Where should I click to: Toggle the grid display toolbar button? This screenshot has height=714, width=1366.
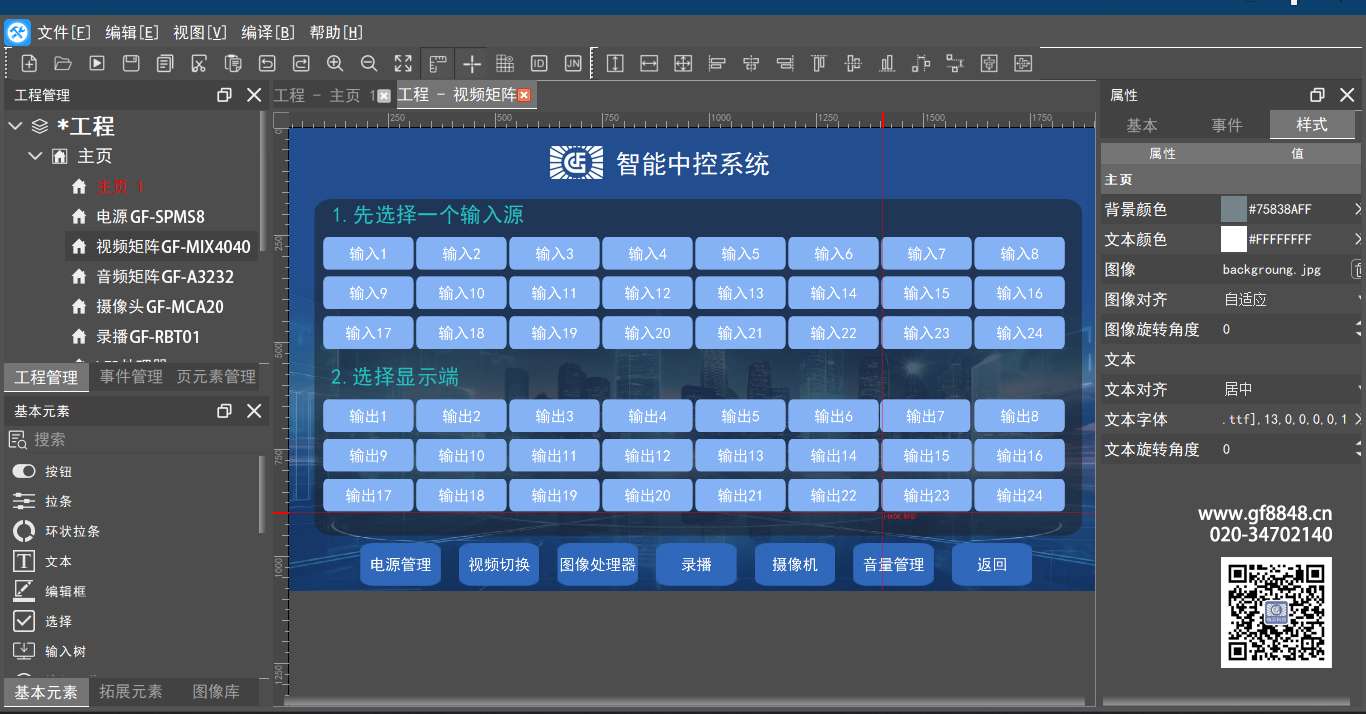coord(505,64)
